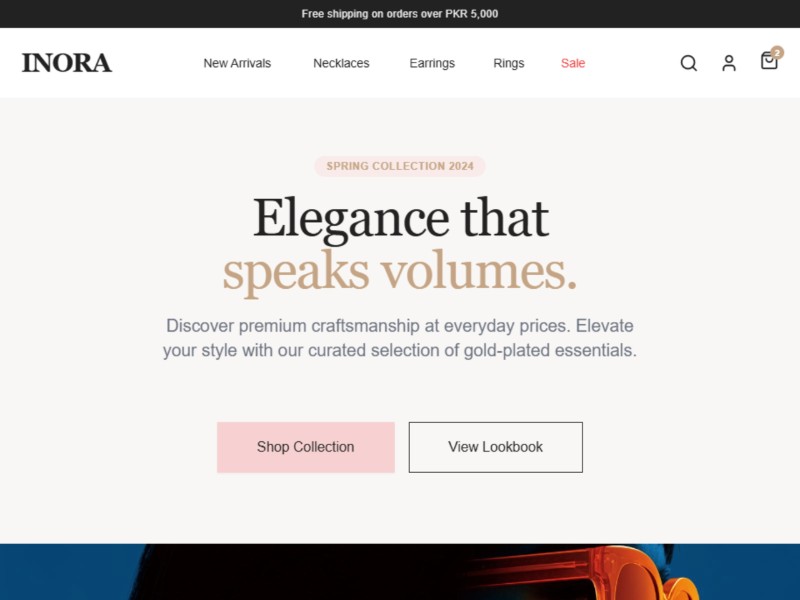Open the shopping bag cart icon
This screenshot has height=600, width=800.
pyautogui.click(x=769, y=61)
